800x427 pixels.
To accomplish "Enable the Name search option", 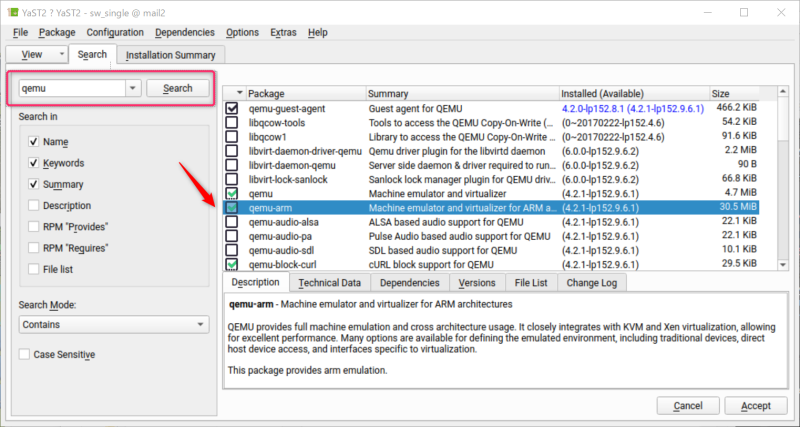I will [34, 141].
